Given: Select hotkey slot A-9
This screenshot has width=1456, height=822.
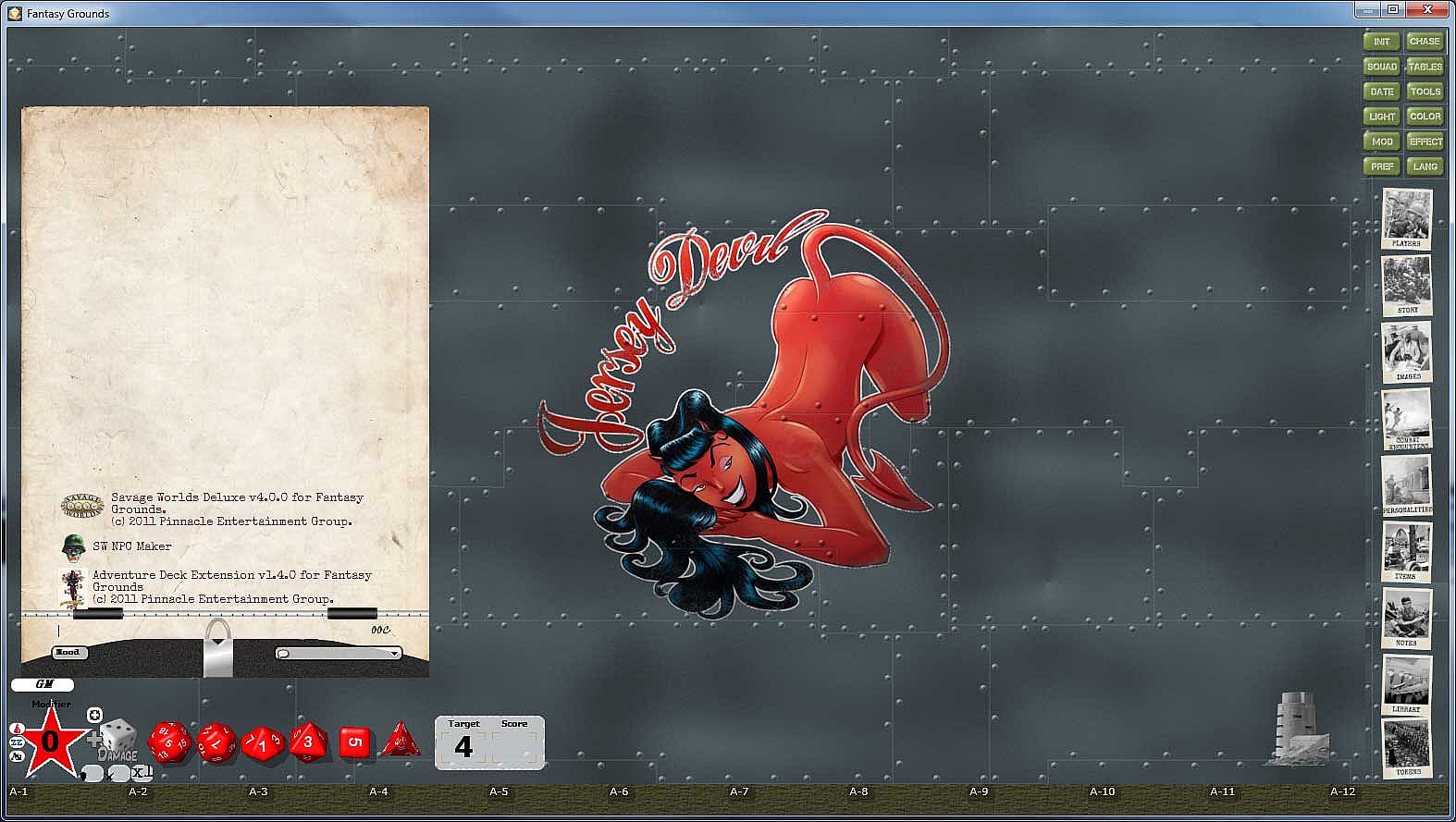Looking at the screenshot, I should (x=979, y=791).
